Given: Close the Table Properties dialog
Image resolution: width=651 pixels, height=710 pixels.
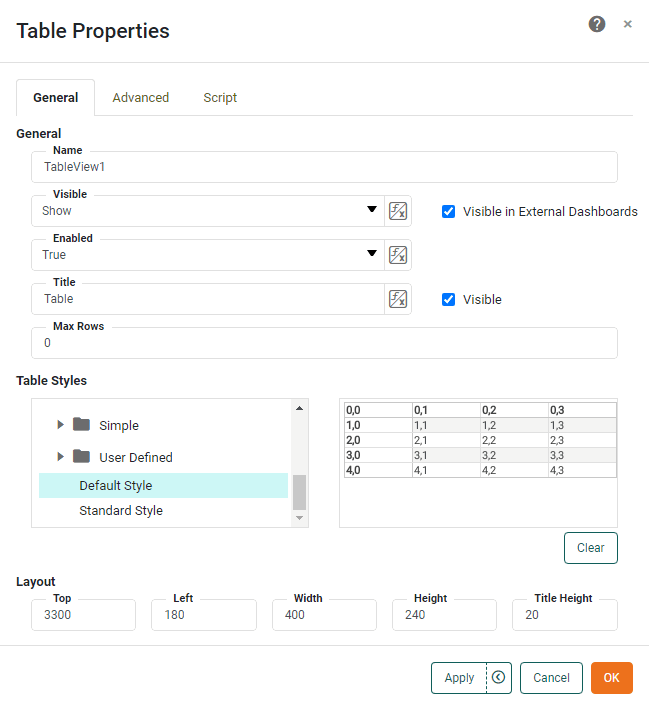Looking at the screenshot, I should 629,24.
